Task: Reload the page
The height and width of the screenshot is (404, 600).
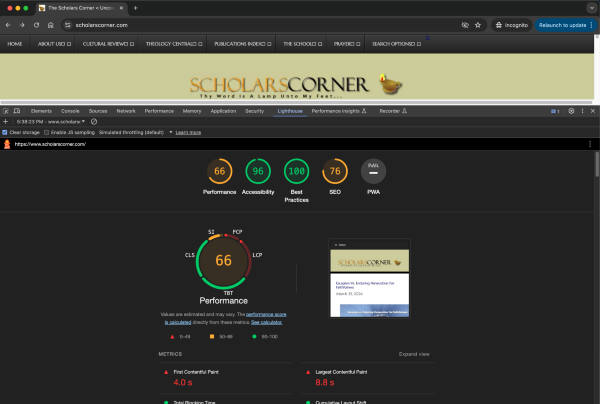Action: click(36, 25)
